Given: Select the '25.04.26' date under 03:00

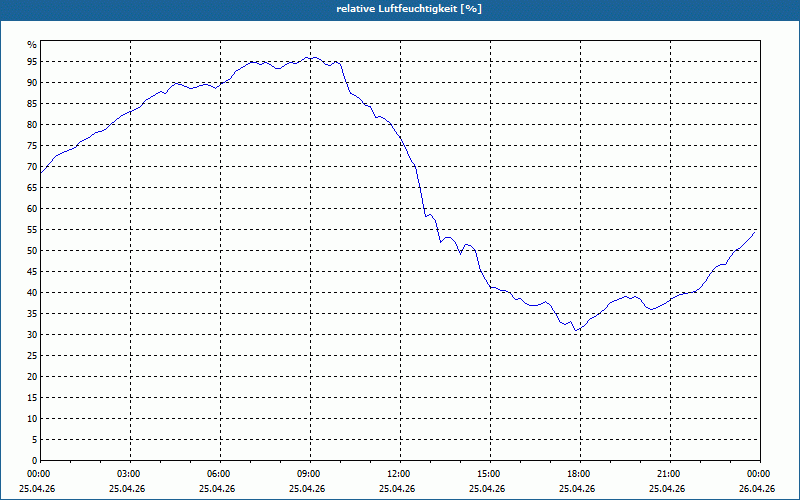Looking at the screenshot, I should (127, 489).
